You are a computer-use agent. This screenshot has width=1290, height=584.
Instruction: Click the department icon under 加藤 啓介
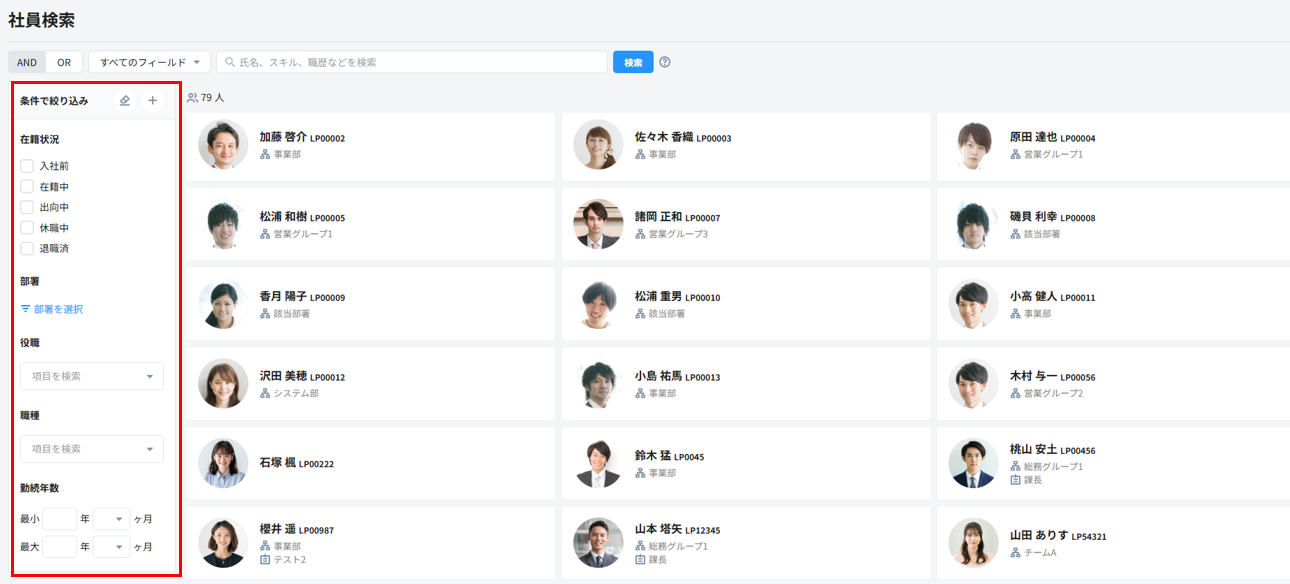pos(266,155)
